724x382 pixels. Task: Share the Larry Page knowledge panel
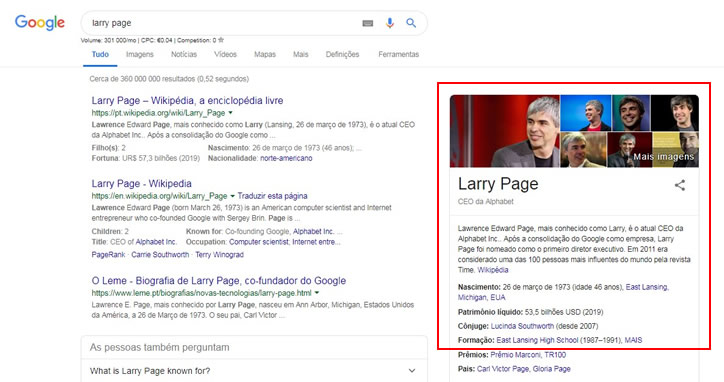tap(680, 185)
